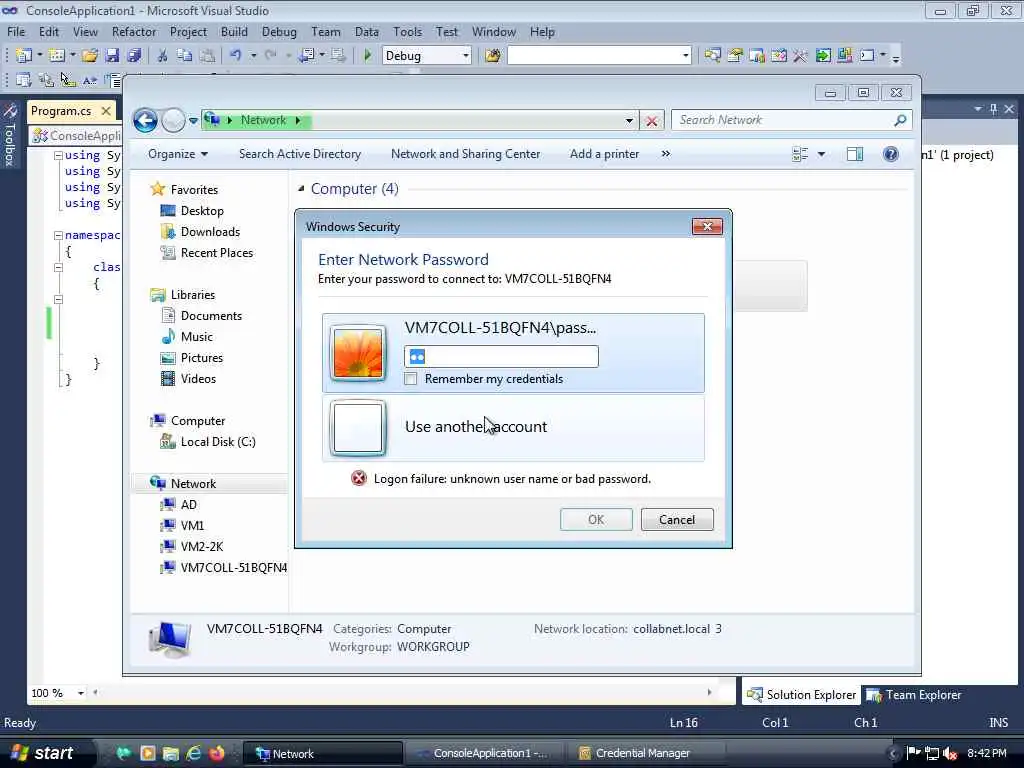
Task: Click the New Project icon in Visual Studio toolbar
Action: 24,56
